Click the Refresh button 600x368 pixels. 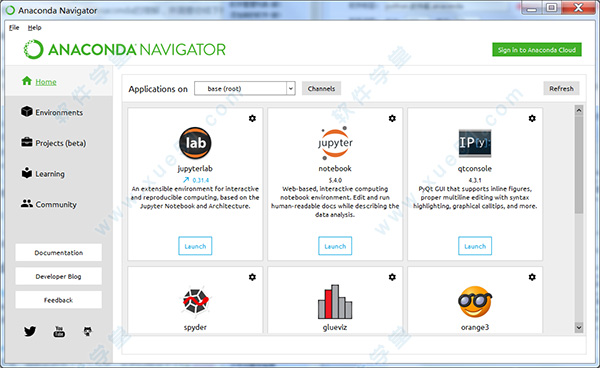(x=561, y=89)
